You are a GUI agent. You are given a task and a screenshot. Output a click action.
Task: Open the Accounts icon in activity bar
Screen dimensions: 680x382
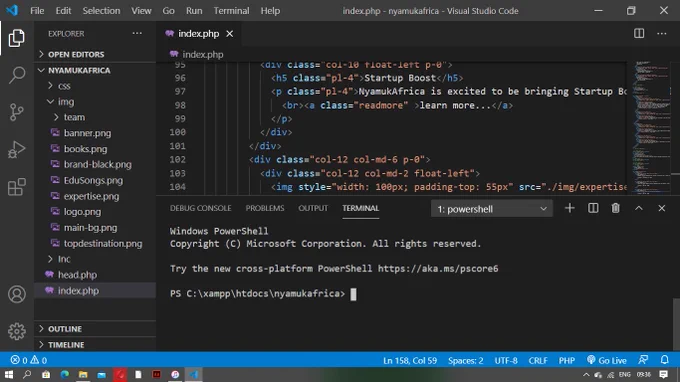point(16,294)
